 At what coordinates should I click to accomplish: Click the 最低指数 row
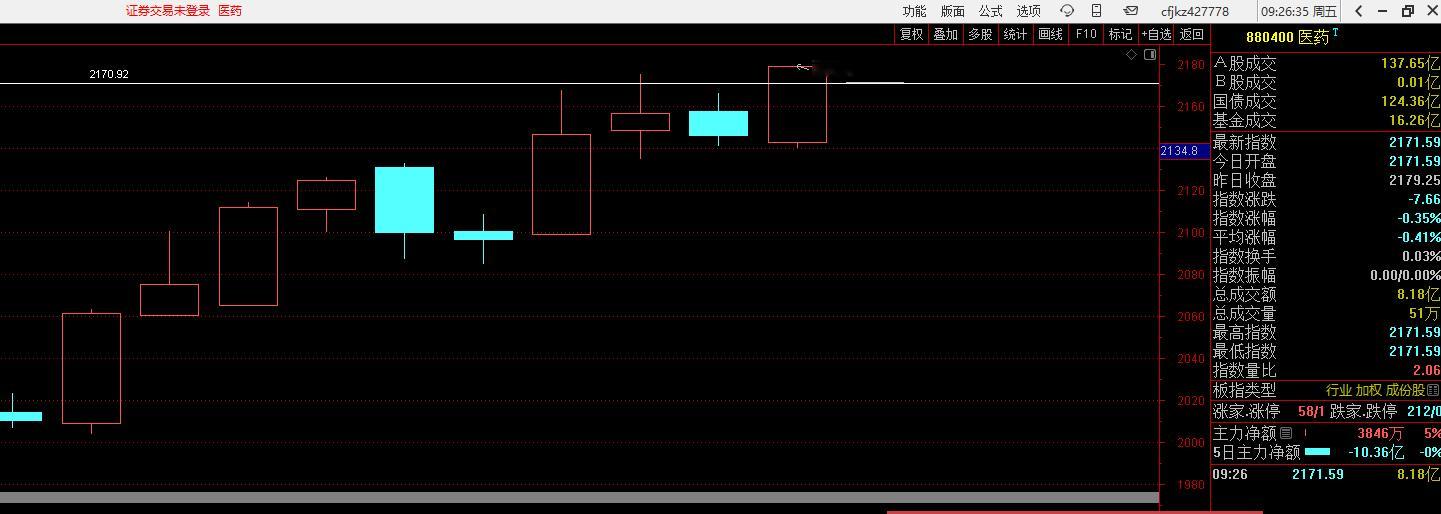(x=1326, y=351)
